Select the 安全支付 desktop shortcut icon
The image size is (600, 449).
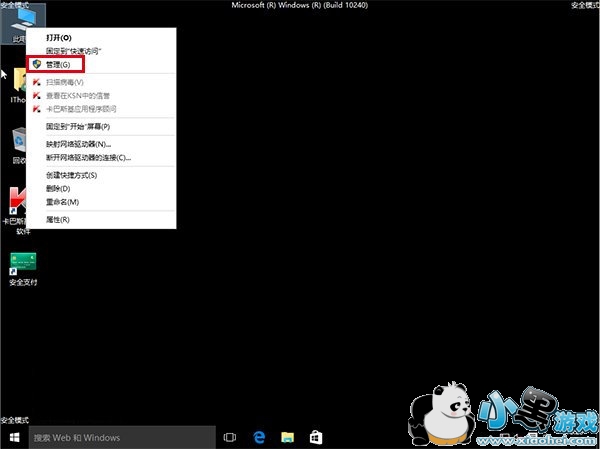(22, 263)
